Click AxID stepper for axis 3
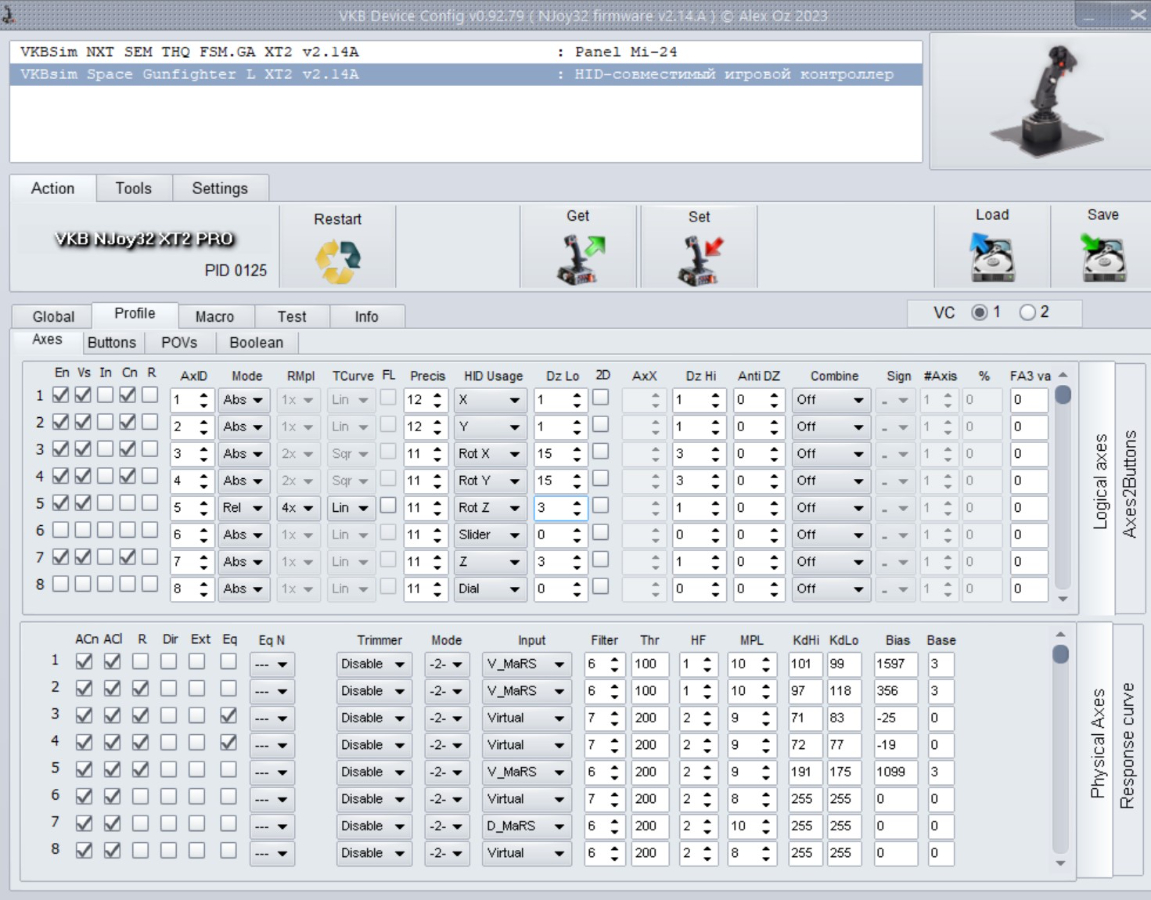Screen dimensions: 1151x900 [204, 454]
